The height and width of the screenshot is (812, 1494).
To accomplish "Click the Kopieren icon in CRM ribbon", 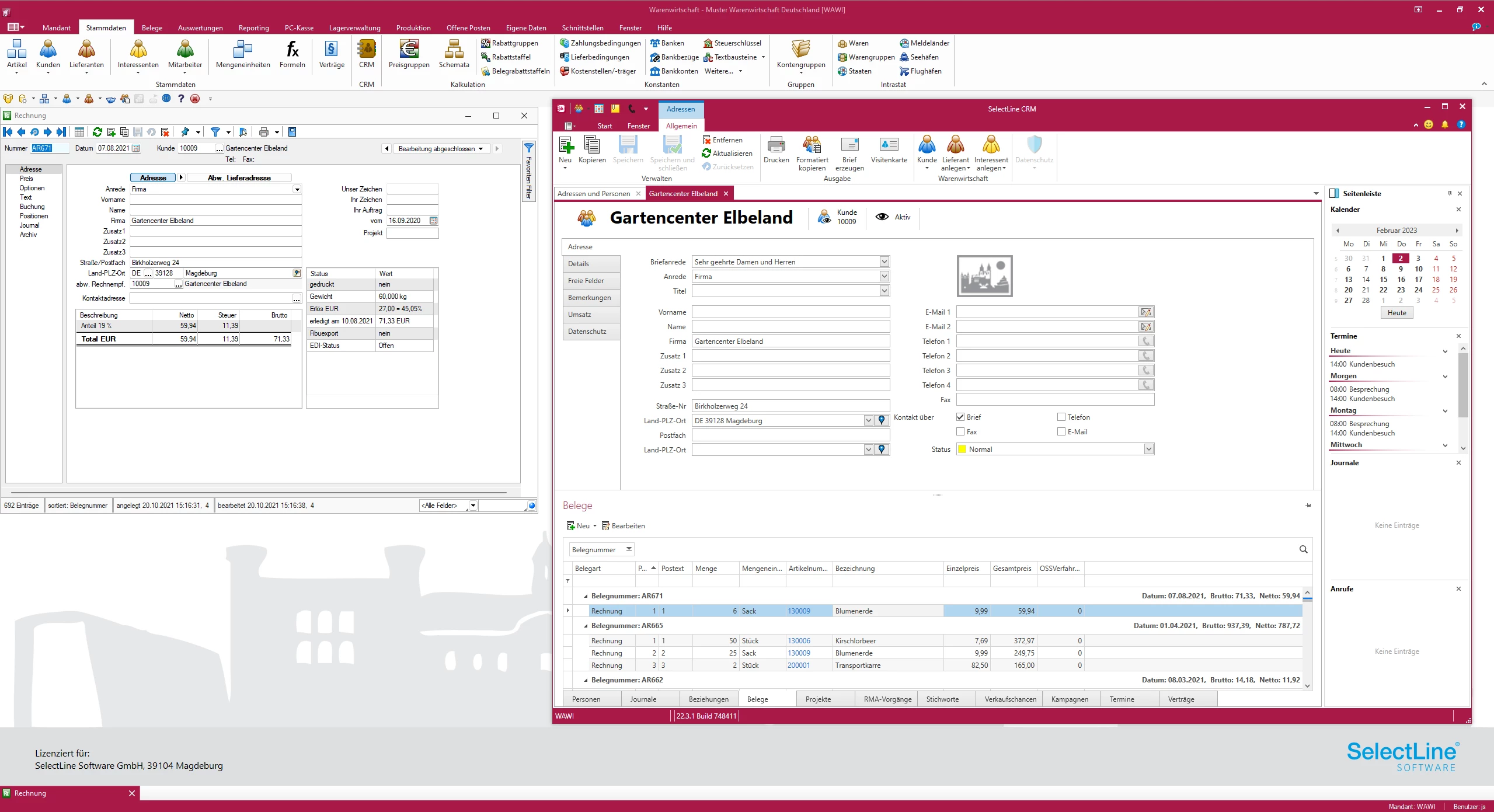I will click(592, 150).
